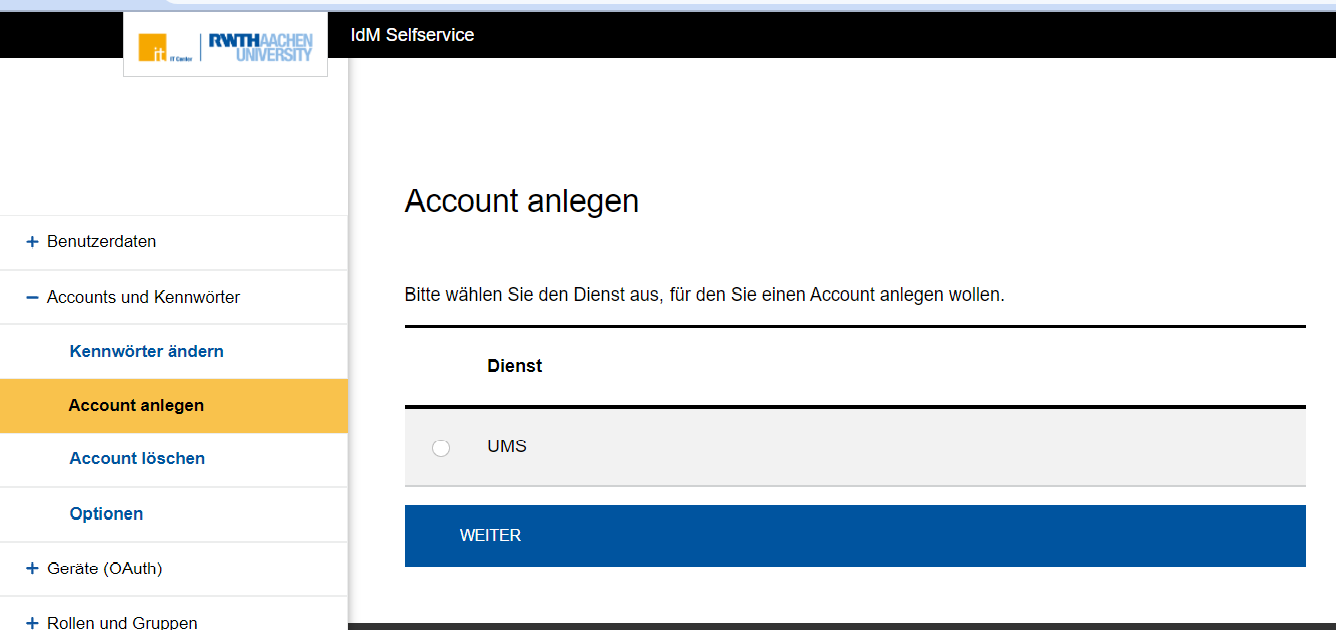Viewport: 1336px width, 630px height.
Task: Click the Account anlegen page heading
Action: point(521,201)
